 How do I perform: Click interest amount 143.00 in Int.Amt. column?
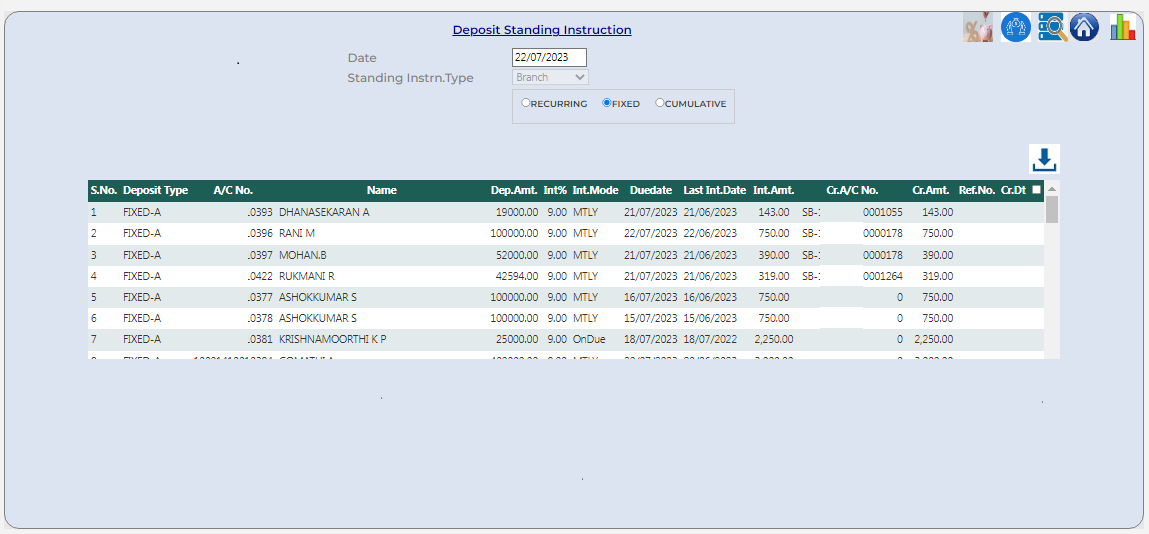click(x=774, y=212)
